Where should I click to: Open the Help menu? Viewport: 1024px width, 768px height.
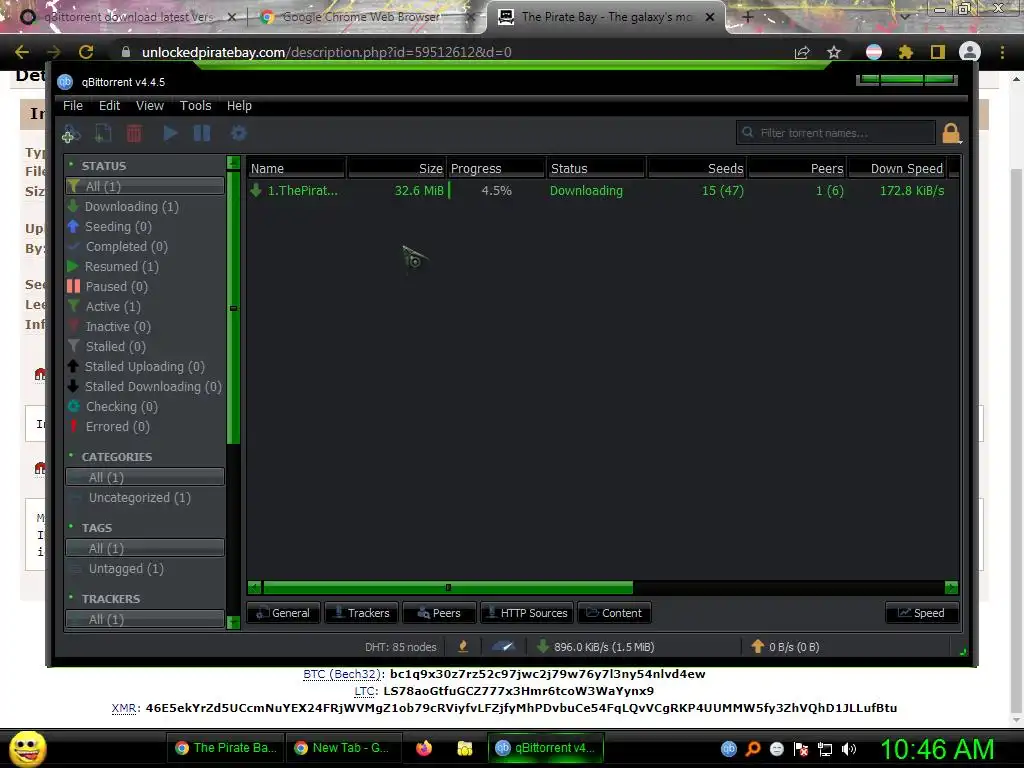point(239,106)
